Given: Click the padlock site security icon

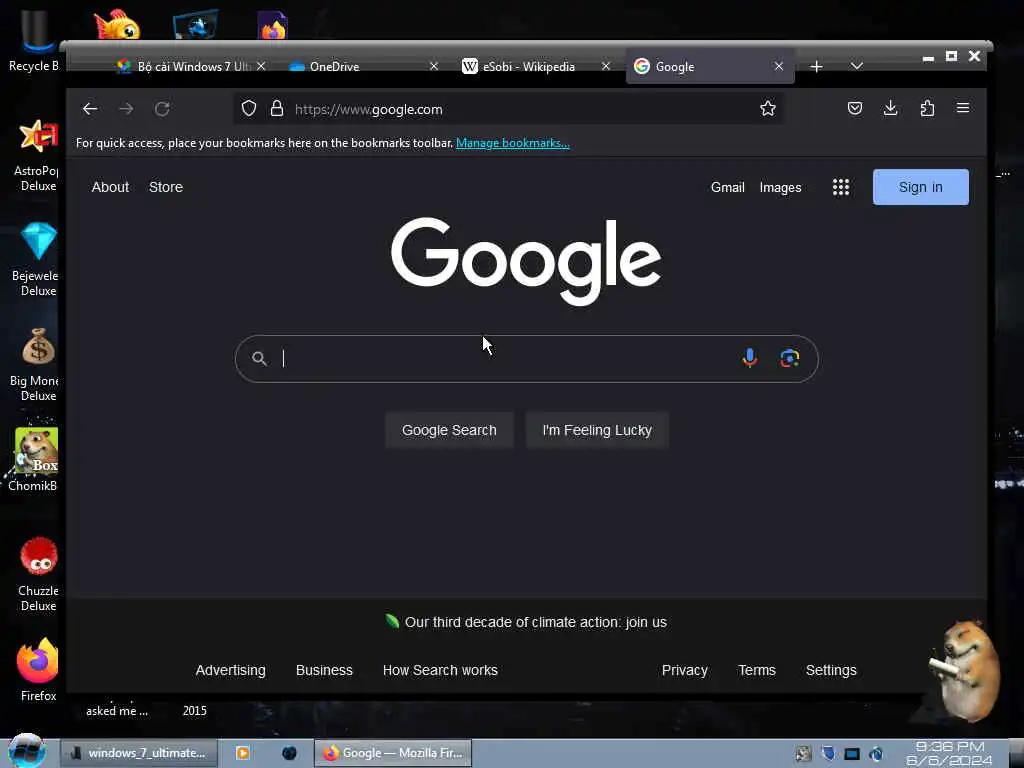Looking at the screenshot, I should 277,108.
